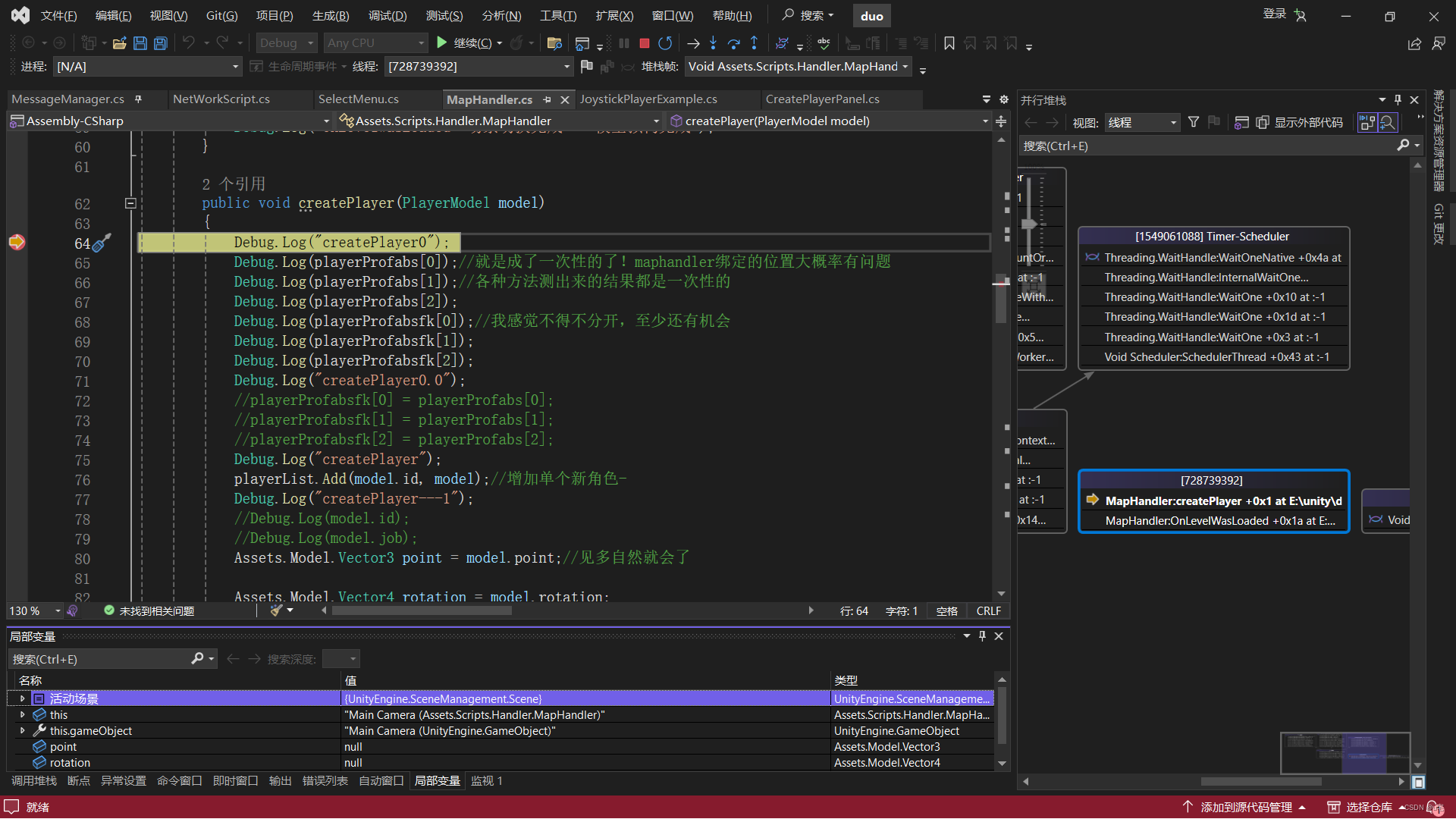Open the Assembly-CSharp project dropdown
This screenshot has height=819, width=1456.
click(171, 121)
